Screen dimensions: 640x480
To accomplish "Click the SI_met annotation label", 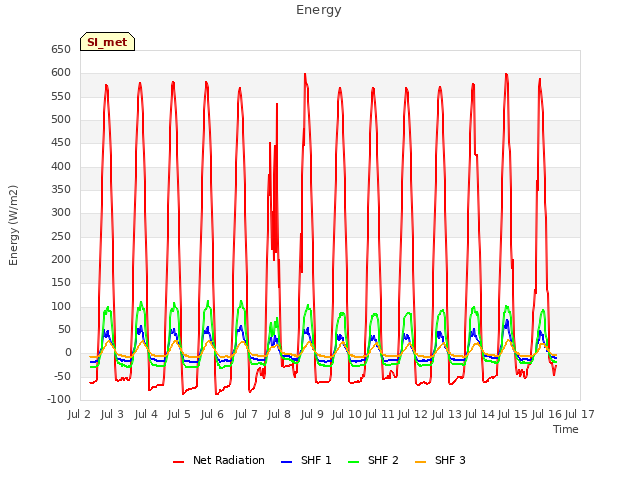I will coord(107,42).
